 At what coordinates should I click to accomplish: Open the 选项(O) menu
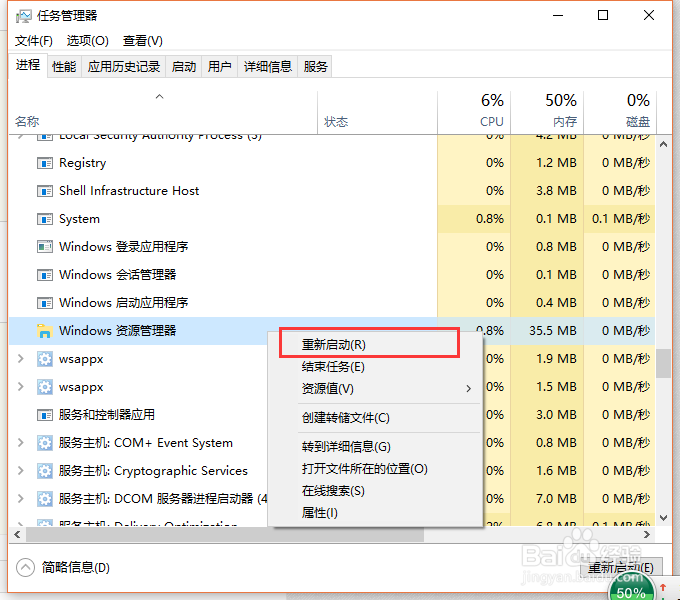point(88,41)
